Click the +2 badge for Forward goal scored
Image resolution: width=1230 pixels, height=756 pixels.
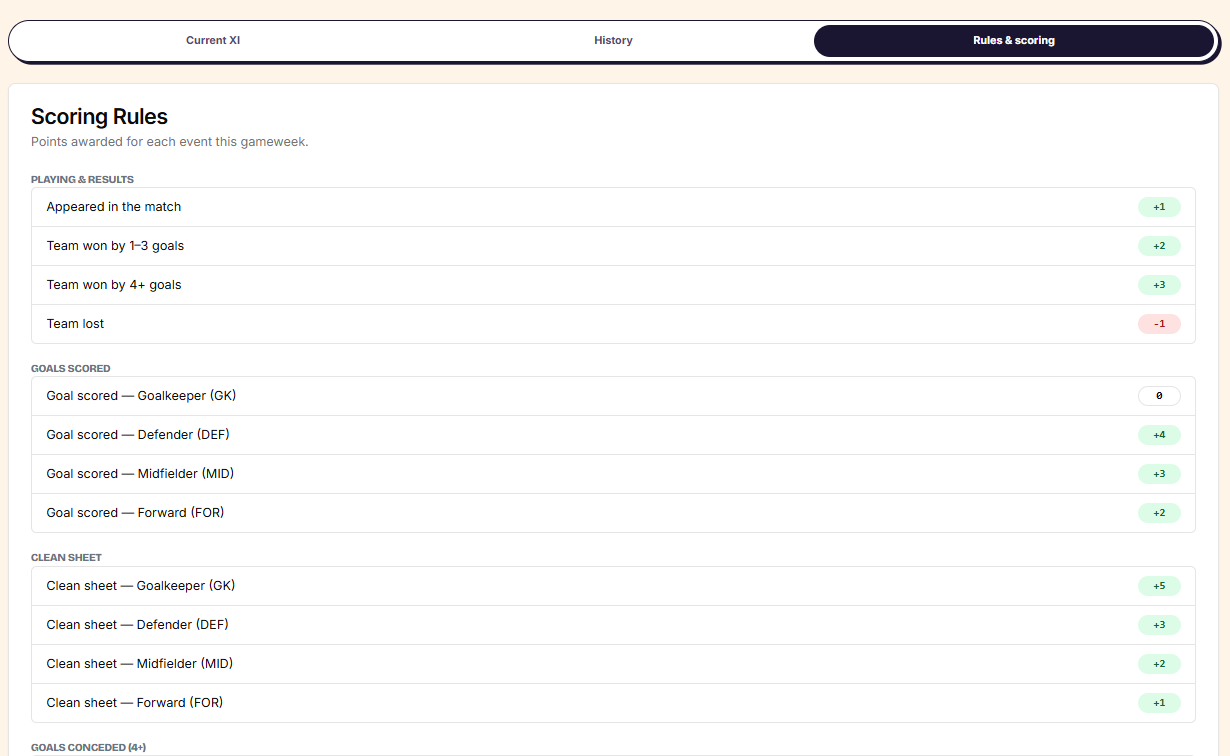[x=1159, y=513]
